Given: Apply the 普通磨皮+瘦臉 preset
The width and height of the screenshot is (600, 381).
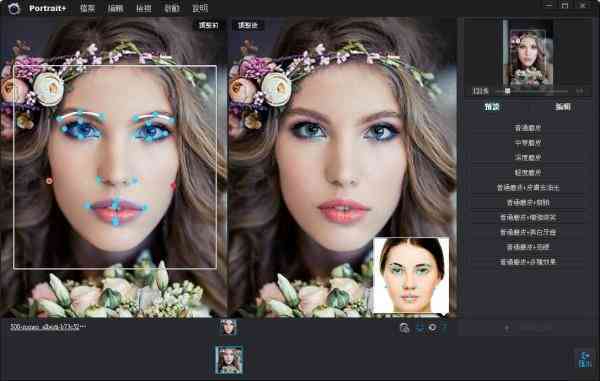Looking at the screenshot, I should [x=528, y=202].
